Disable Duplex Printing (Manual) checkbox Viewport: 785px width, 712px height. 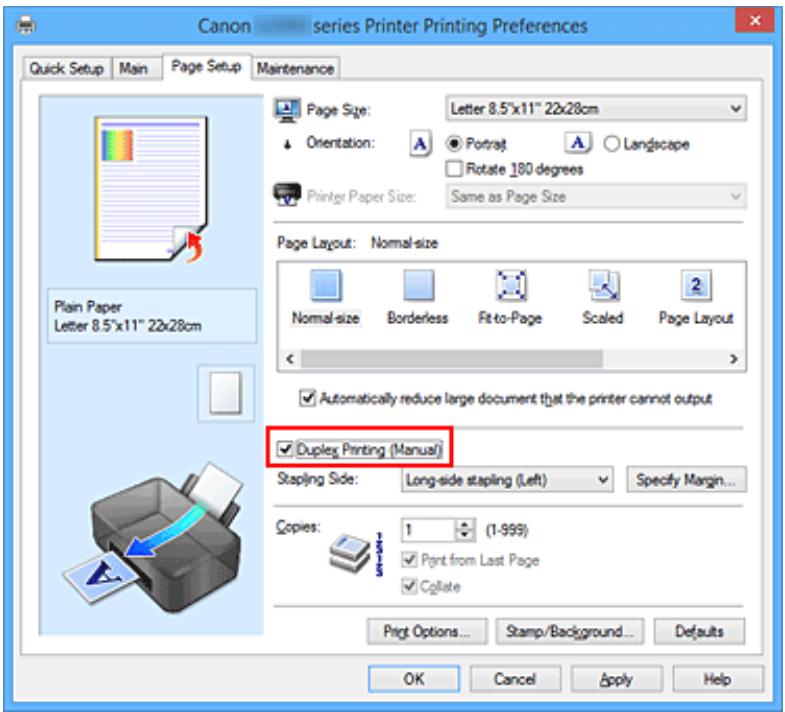pyautogui.click(x=285, y=451)
